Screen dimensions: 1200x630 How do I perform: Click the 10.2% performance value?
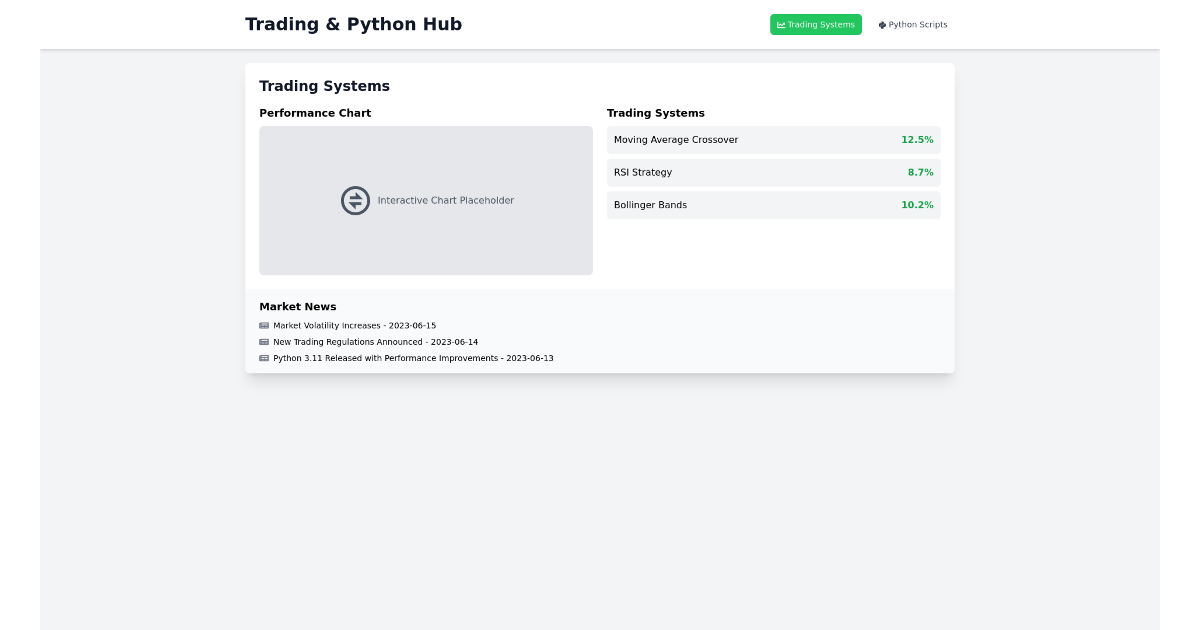[917, 205]
